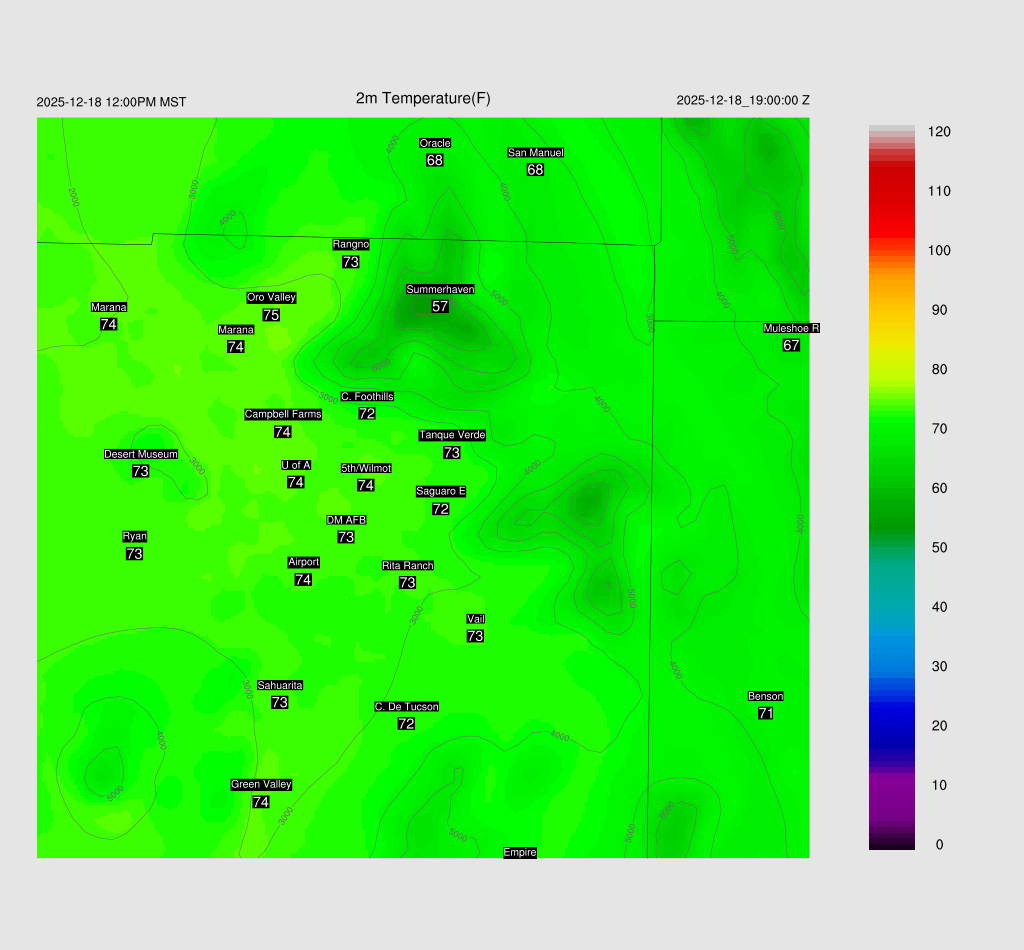Viewport: 1024px width, 950px height.
Task: Click the Empire label at map bottom
Action: pos(520,852)
